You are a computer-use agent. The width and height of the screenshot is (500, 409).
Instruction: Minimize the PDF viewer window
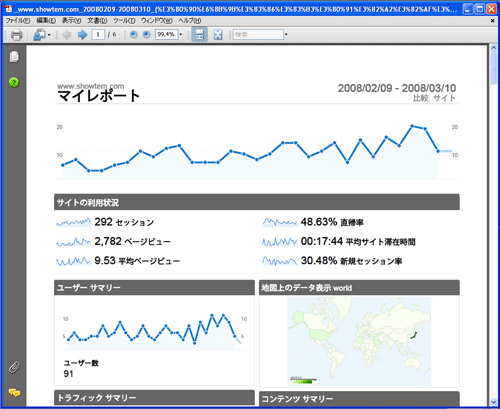(x=468, y=9)
